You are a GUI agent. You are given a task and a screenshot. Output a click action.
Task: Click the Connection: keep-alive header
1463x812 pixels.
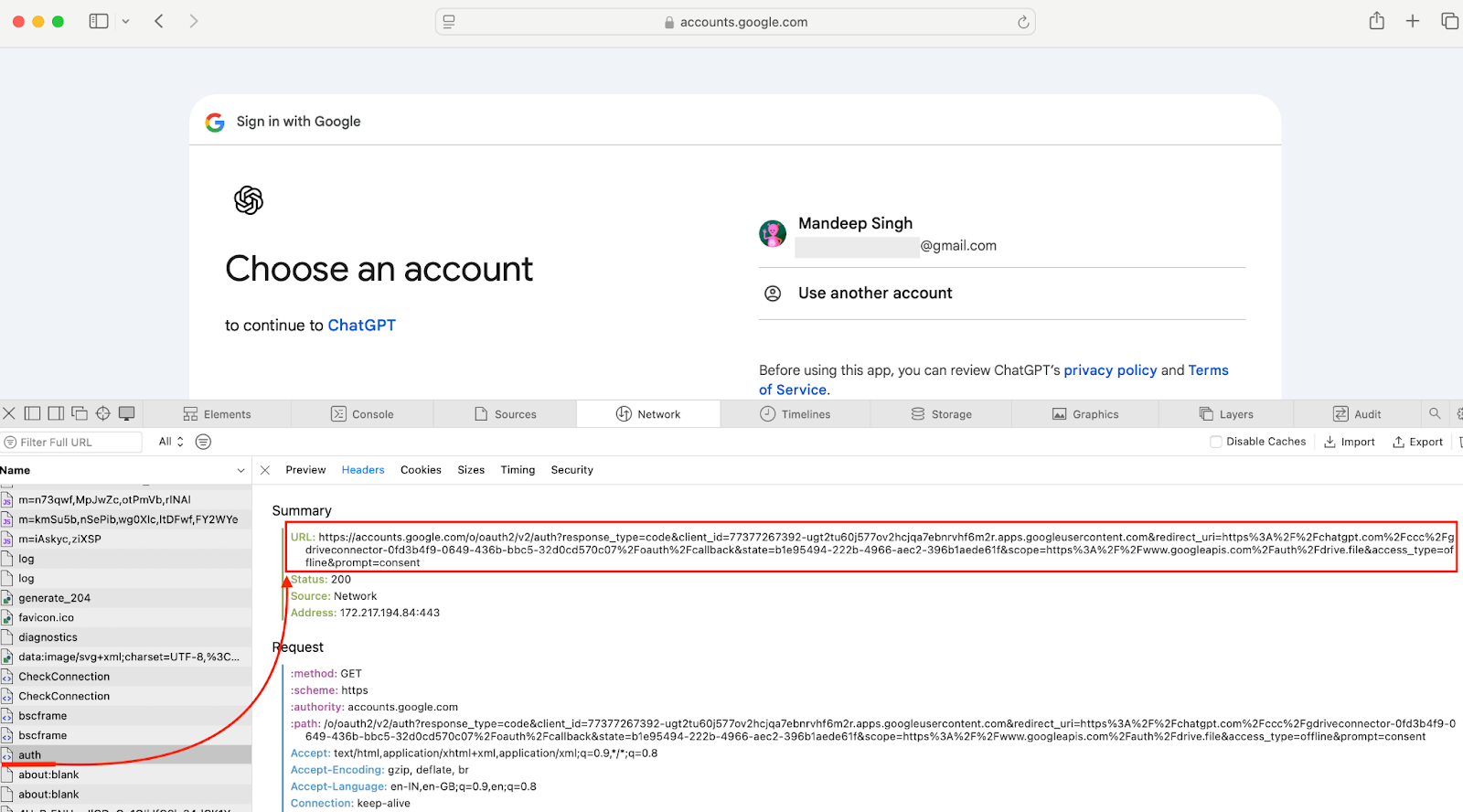tap(350, 804)
